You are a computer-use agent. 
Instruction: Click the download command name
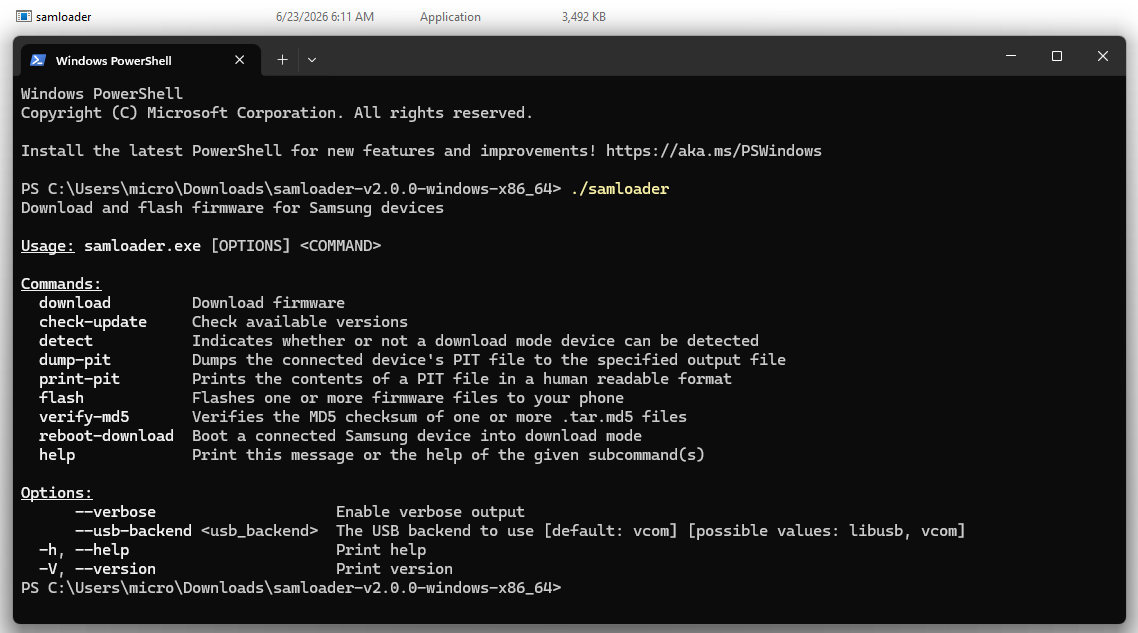point(75,303)
